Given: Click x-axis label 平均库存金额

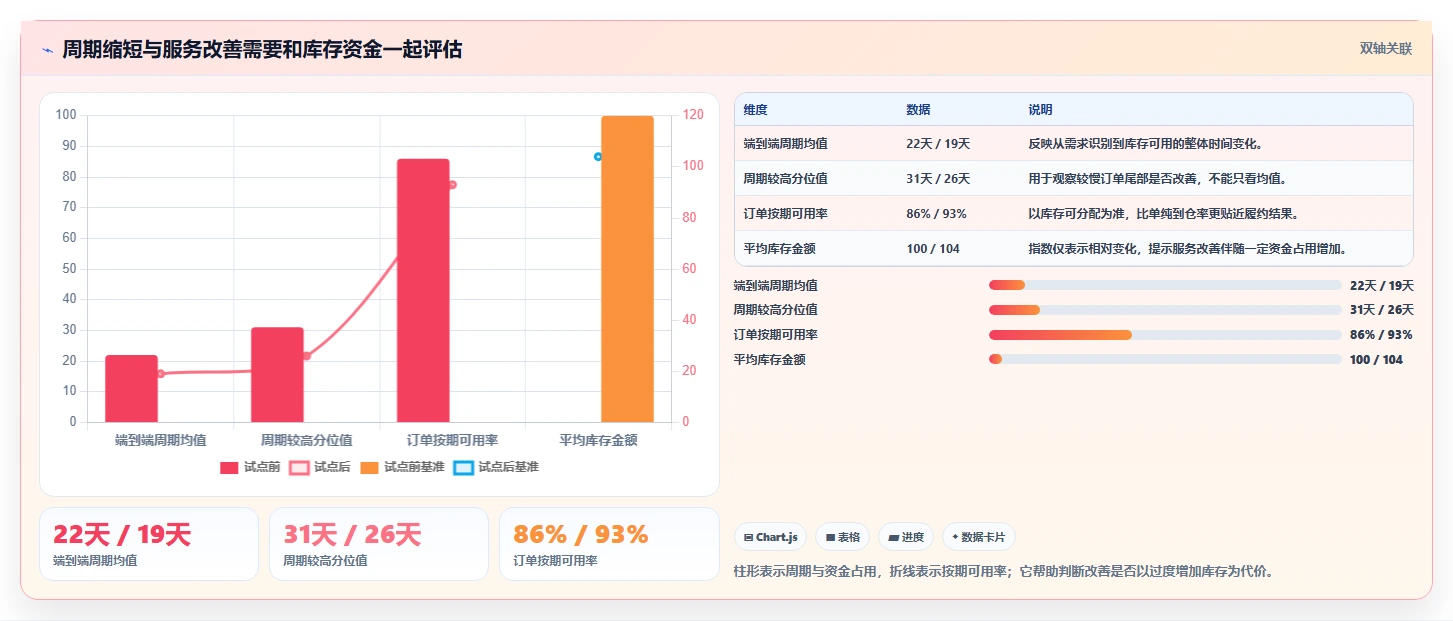Looking at the screenshot, I should (598, 440).
